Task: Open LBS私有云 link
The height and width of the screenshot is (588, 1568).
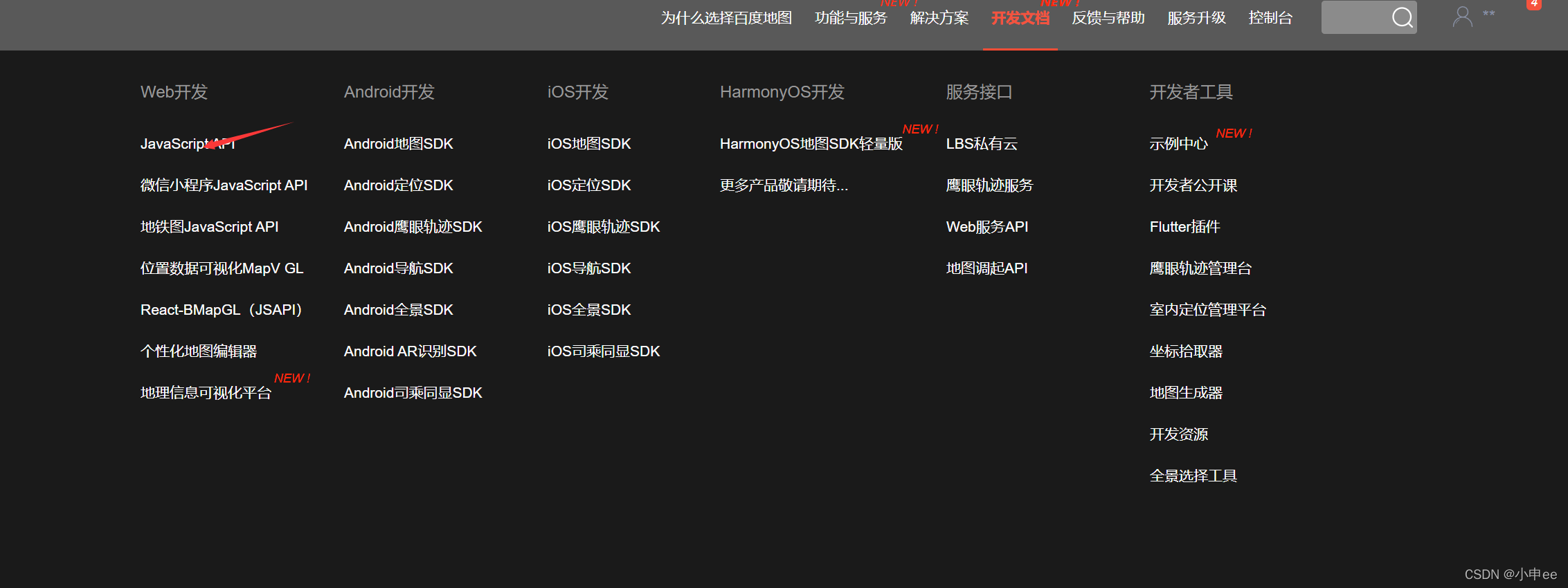Action: click(982, 144)
